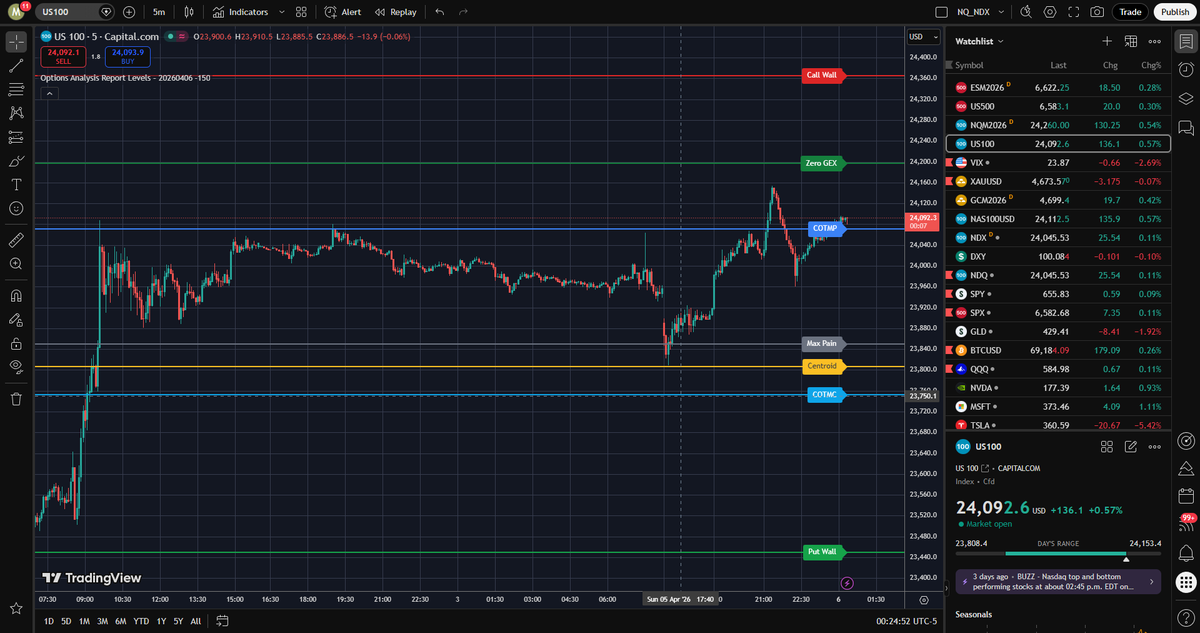
Task: Select NQM2026 row in watchlist
Action: pyautogui.click(x=1057, y=125)
